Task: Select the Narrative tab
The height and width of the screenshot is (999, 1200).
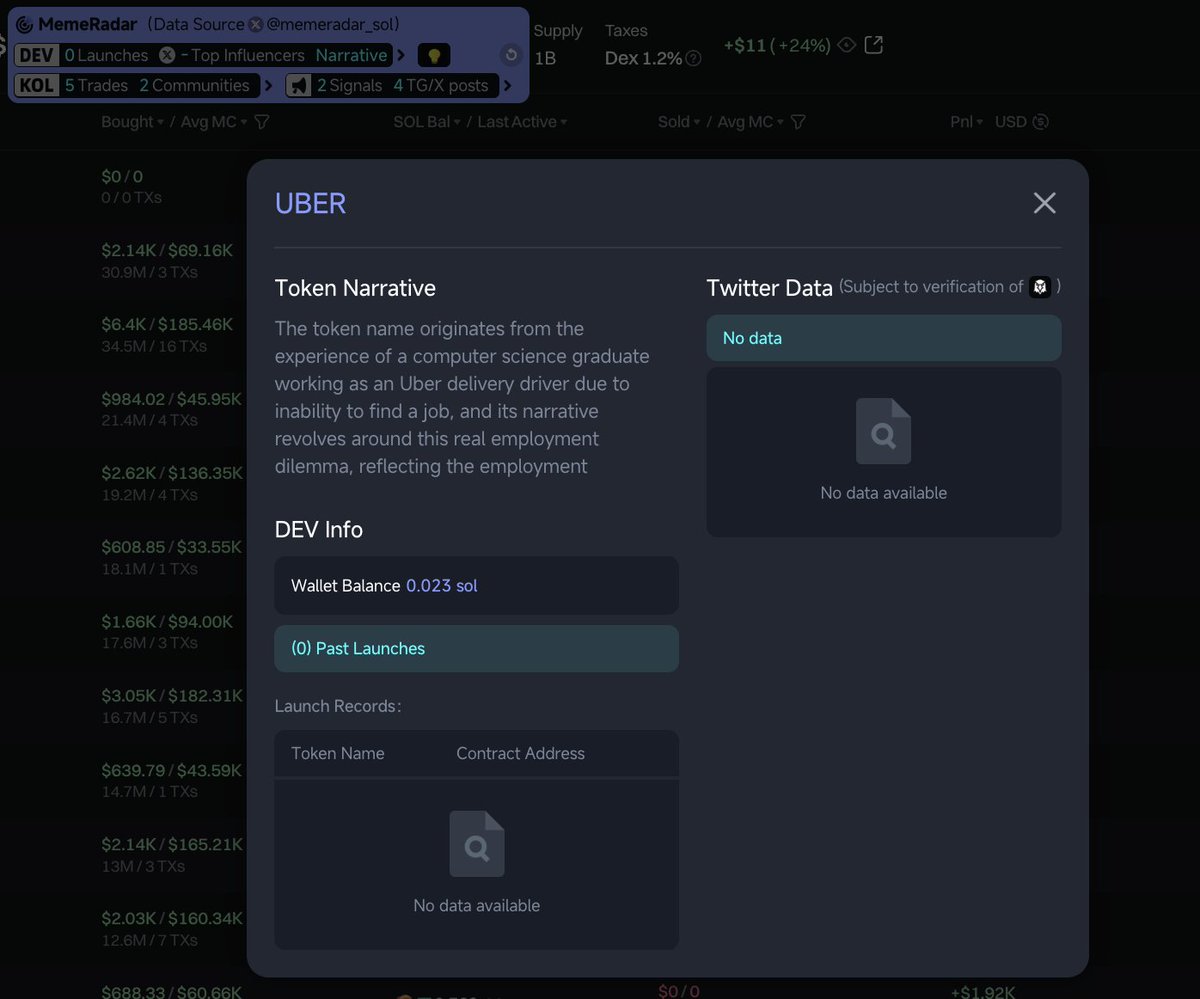Action: pyautogui.click(x=351, y=56)
